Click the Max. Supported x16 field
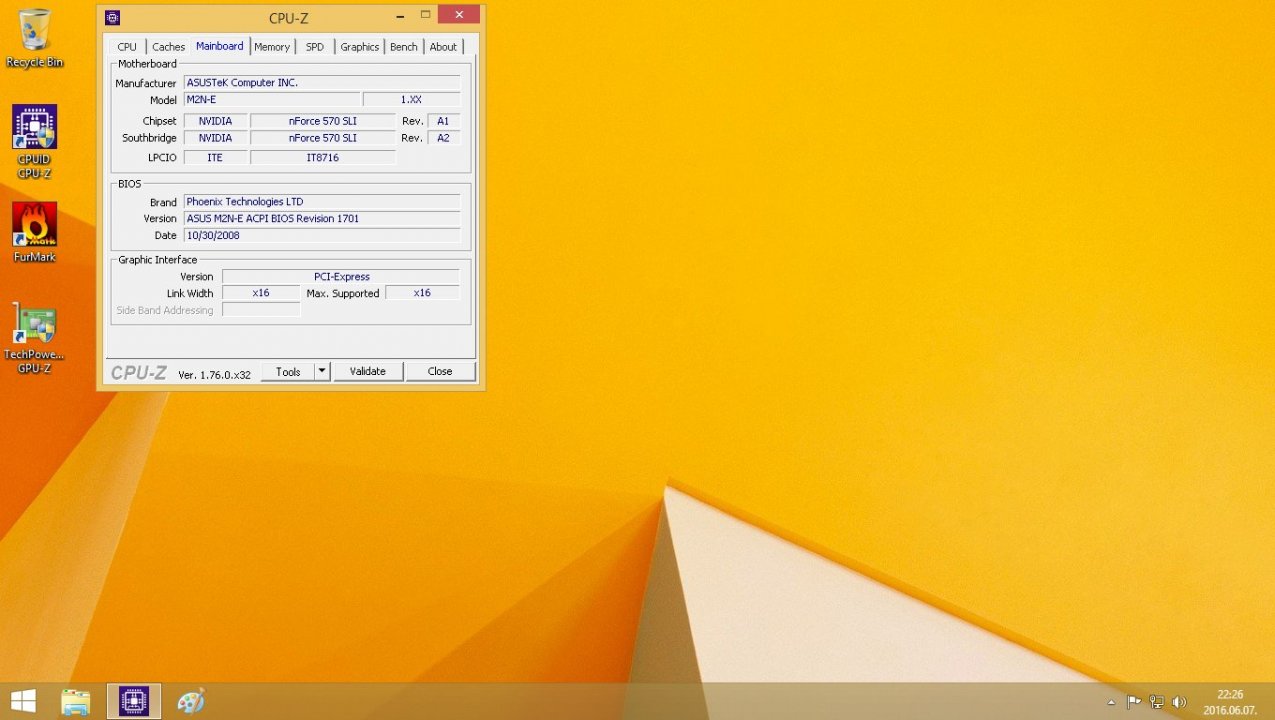This screenshot has width=1275, height=720. point(422,293)
